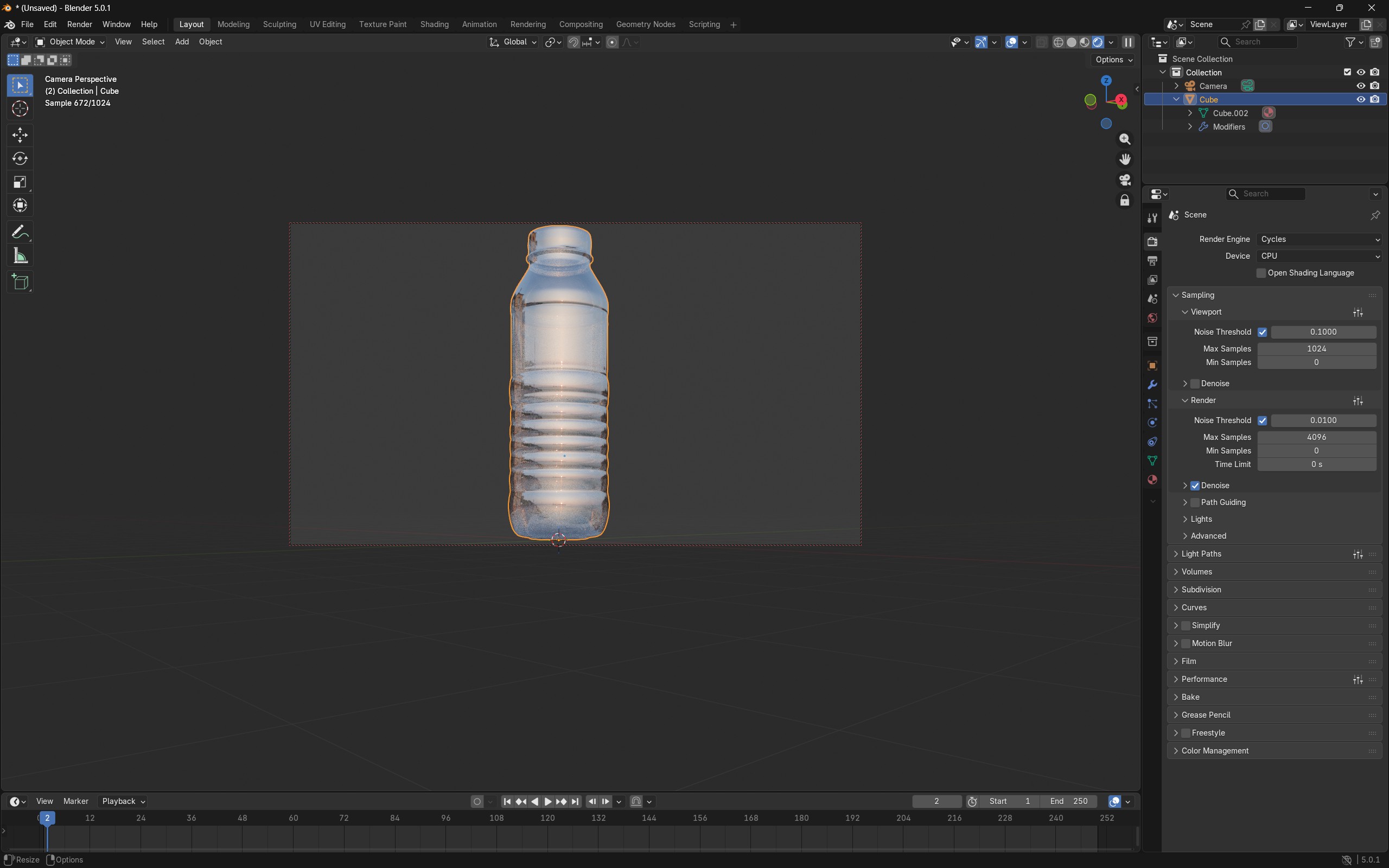Disable the Render Denoise checkbox
Viewport: 1389px width, 868px height.
point(1195,486)
